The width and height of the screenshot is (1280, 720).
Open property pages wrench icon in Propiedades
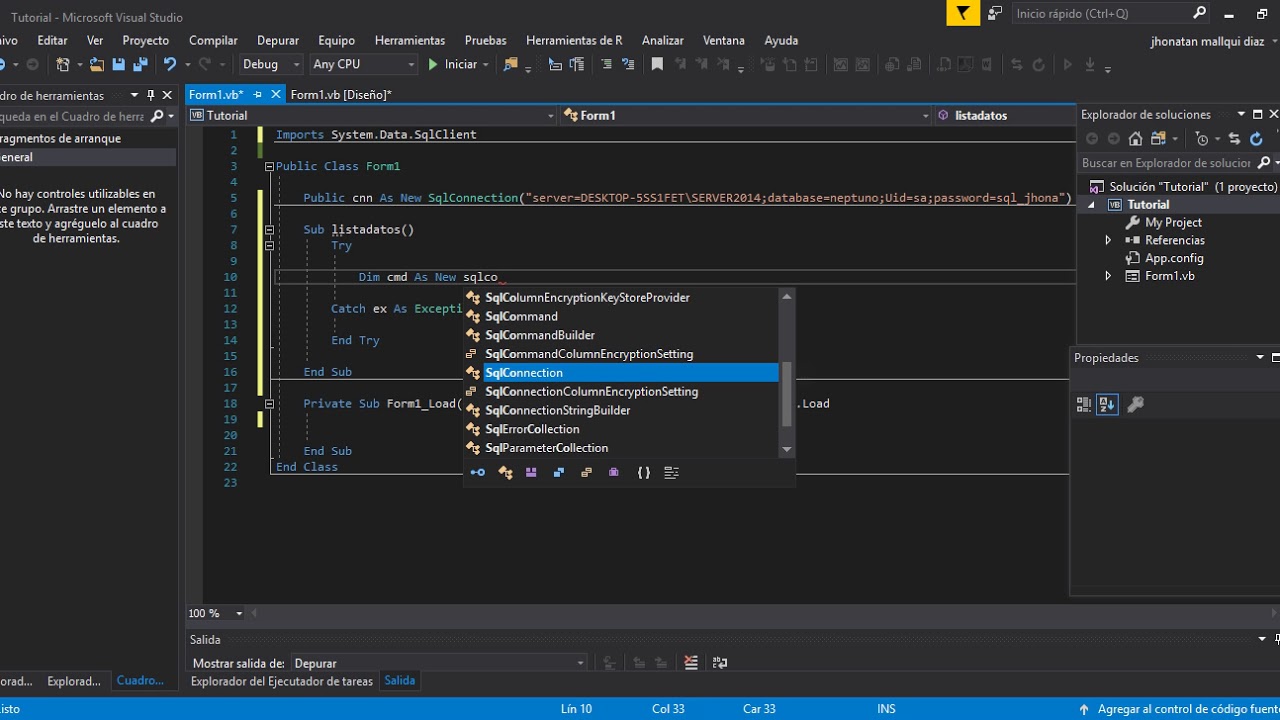[1135, 404]
